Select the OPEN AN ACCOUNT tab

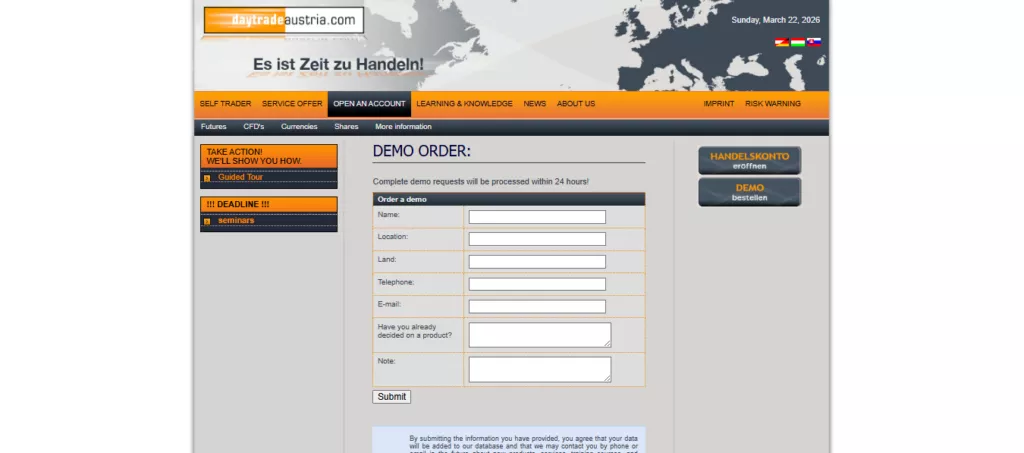(x=369, y=104)
